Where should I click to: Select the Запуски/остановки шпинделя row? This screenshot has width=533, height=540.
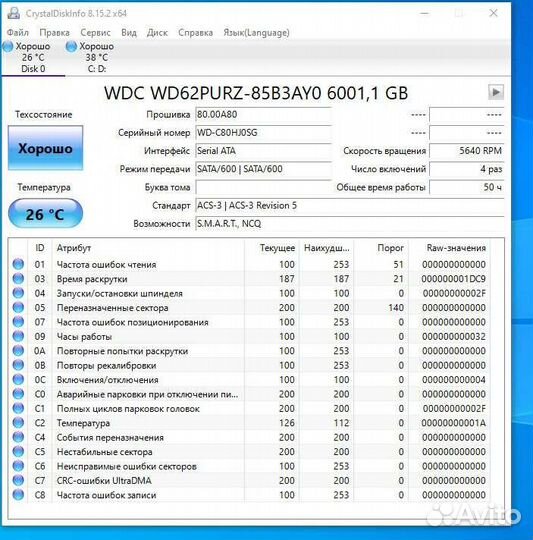pyautogui.click(x=250, y=293)
